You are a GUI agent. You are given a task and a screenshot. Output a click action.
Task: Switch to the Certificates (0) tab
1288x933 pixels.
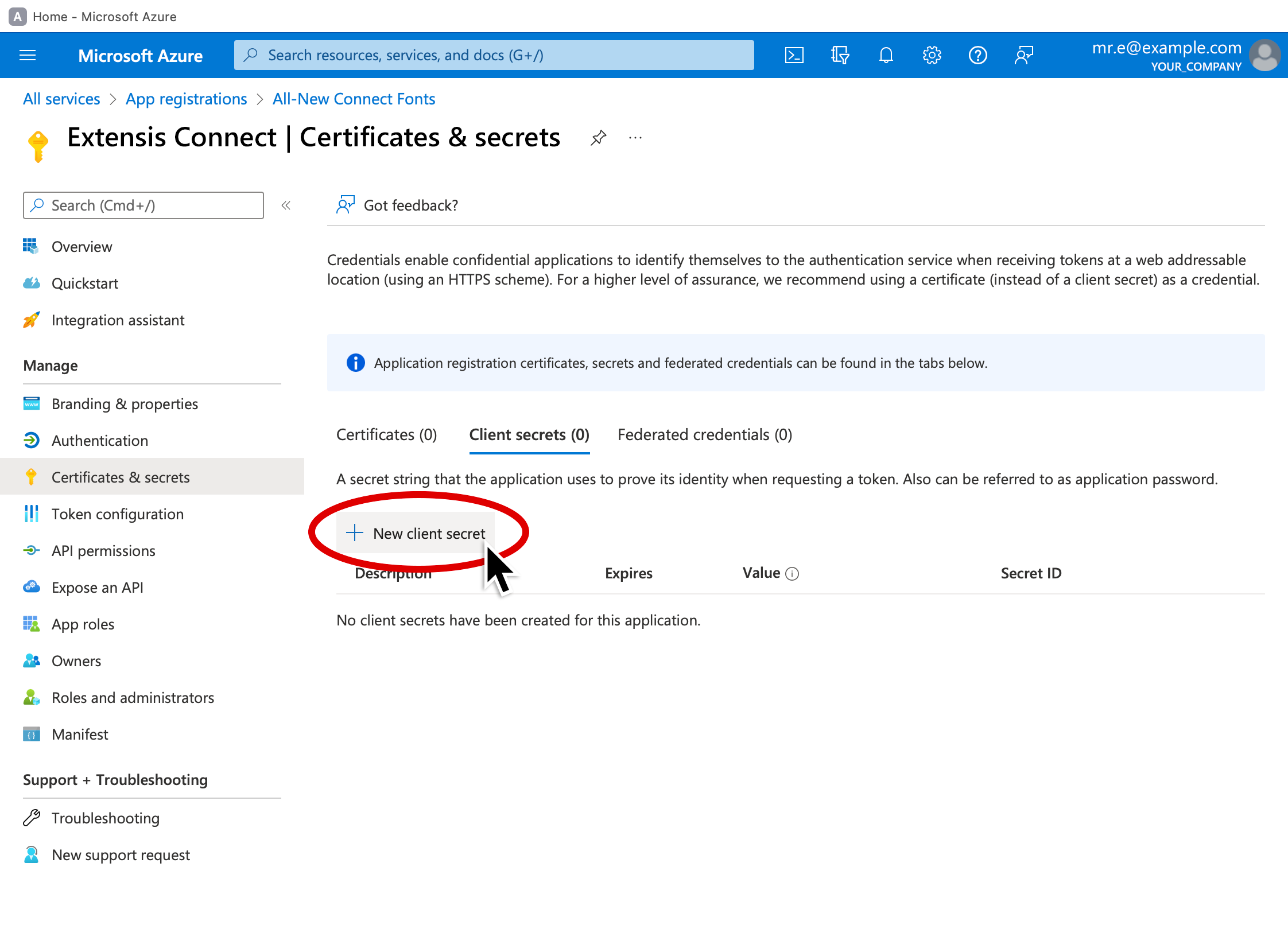coord(386,435)
